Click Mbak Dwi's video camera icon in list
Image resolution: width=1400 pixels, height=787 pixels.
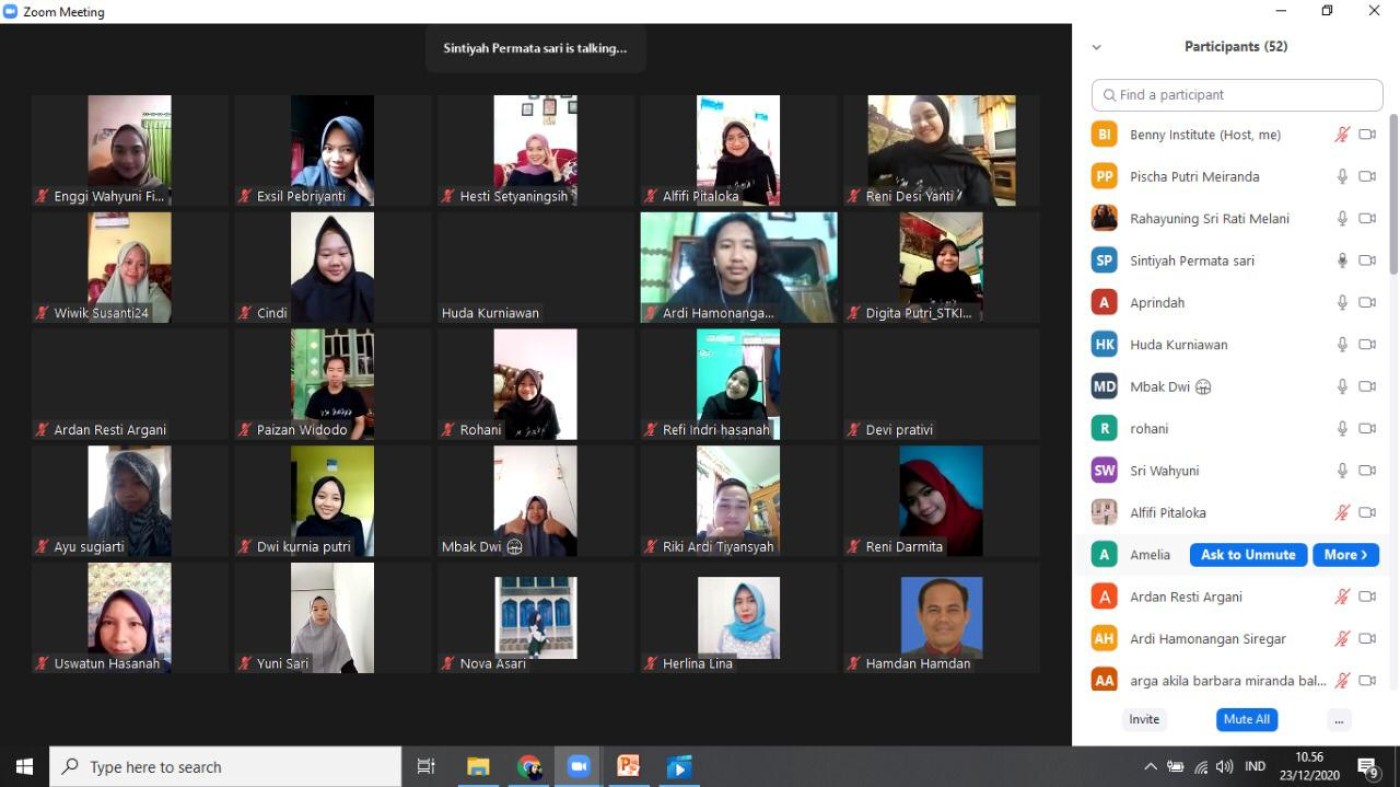tap(1367, 387)
